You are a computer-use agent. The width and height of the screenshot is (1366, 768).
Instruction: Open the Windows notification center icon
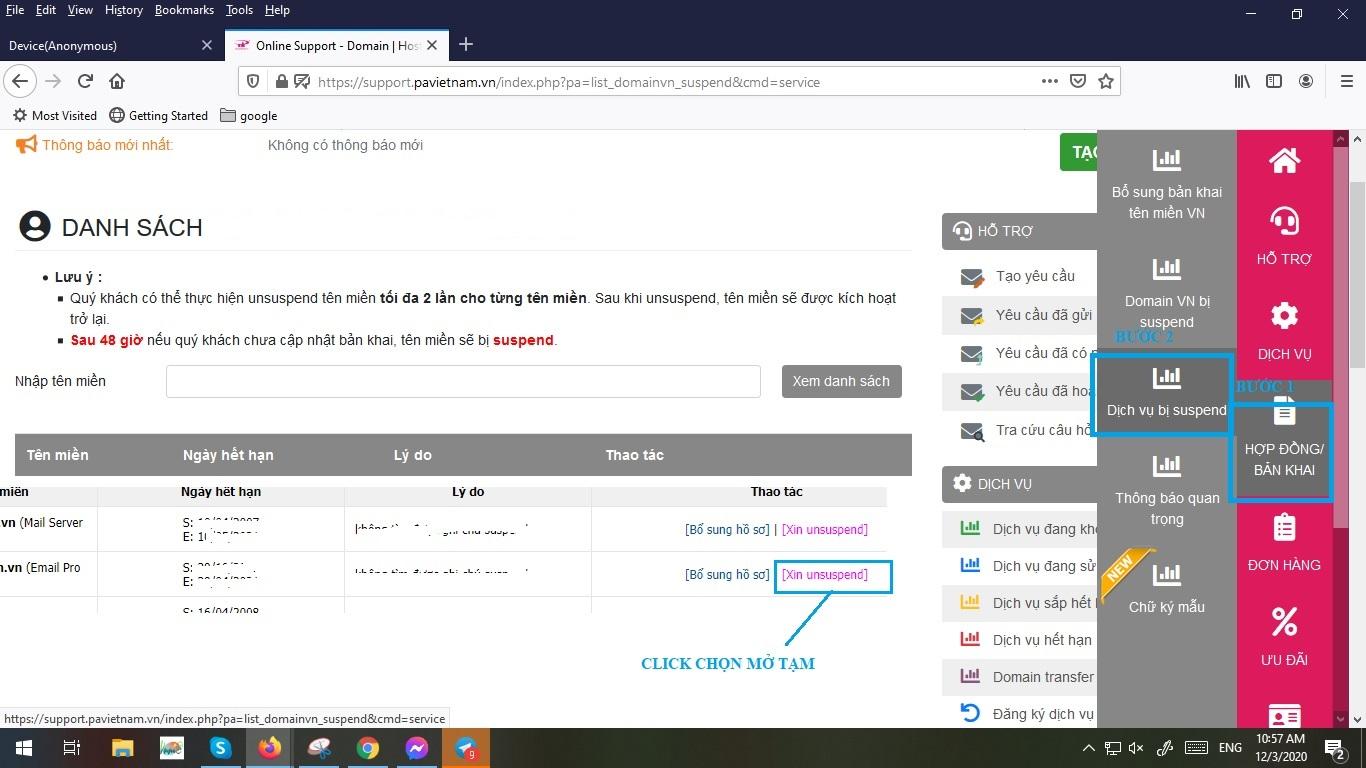(1335, 748)
